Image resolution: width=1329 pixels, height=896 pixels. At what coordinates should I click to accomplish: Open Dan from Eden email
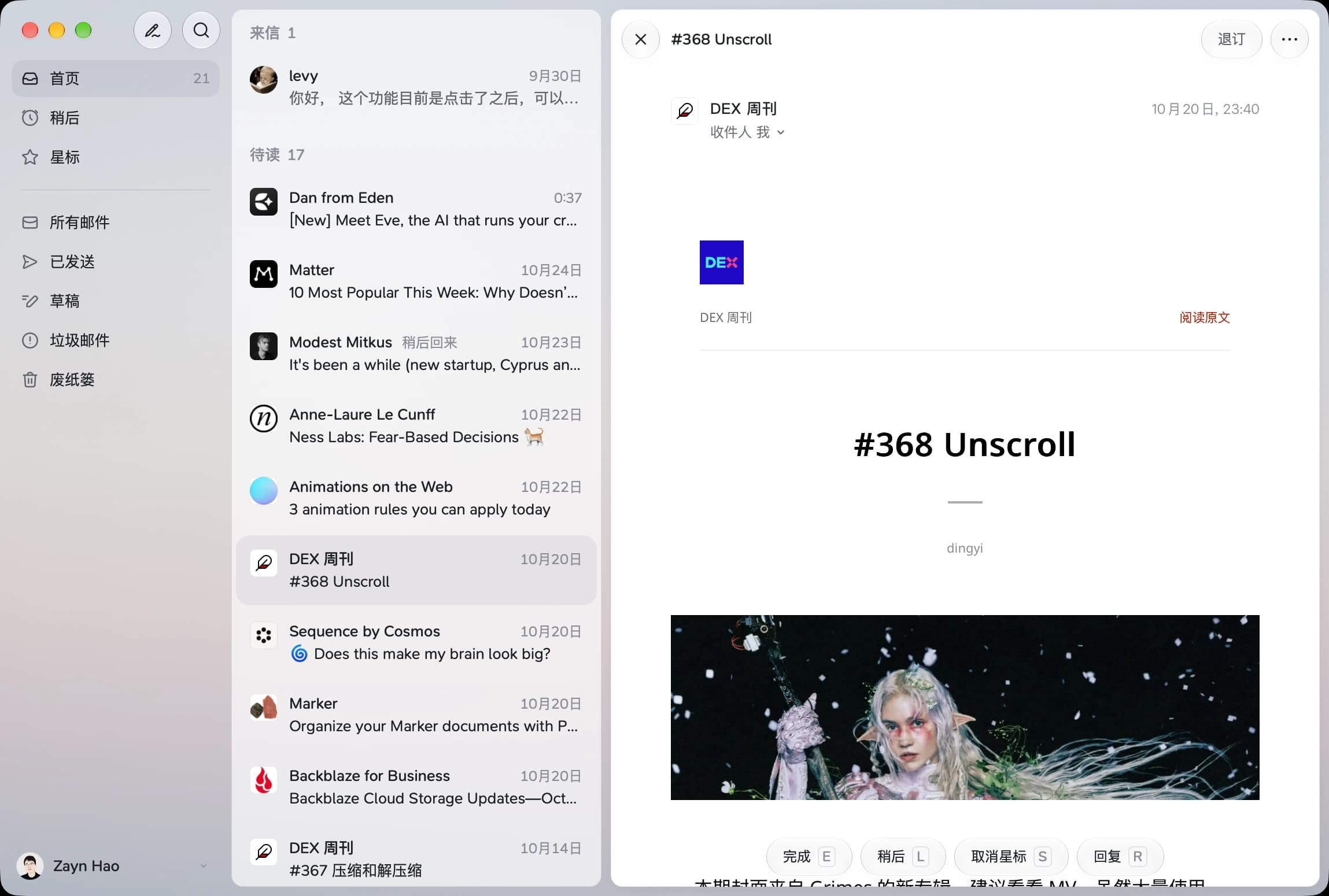416,209
